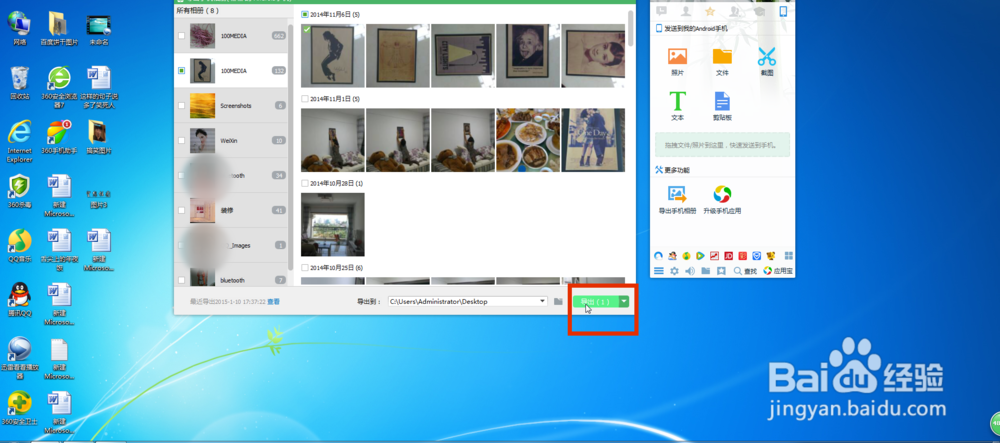Check WeiXin album checkbox
The image size is (1000, 443).
point(182,140)
